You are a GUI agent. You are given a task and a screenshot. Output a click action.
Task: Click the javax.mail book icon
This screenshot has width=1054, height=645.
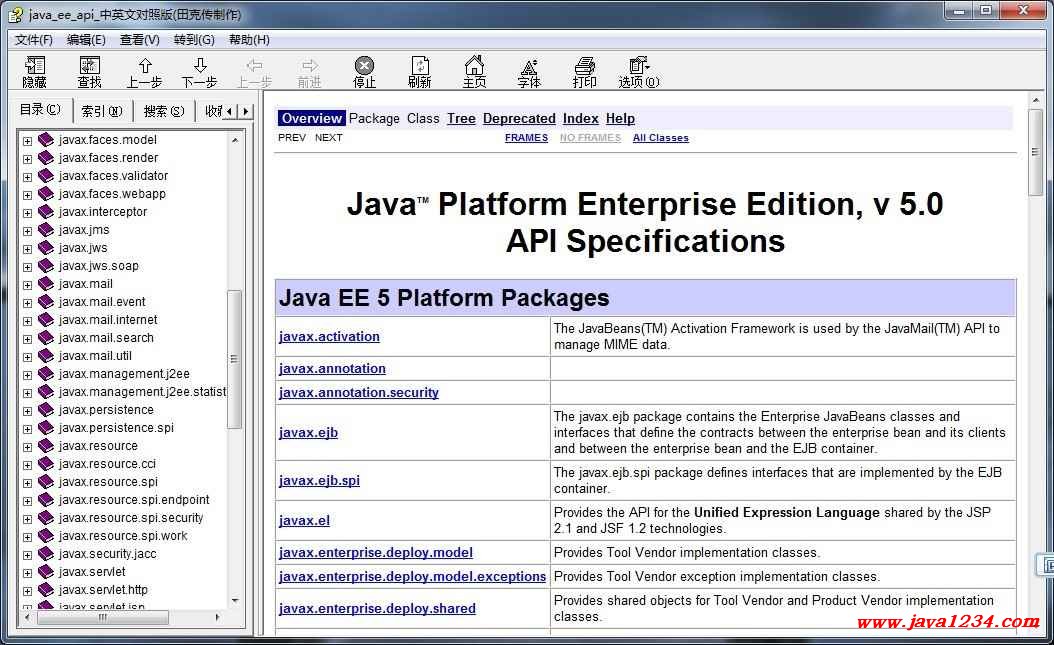point(46,284)
